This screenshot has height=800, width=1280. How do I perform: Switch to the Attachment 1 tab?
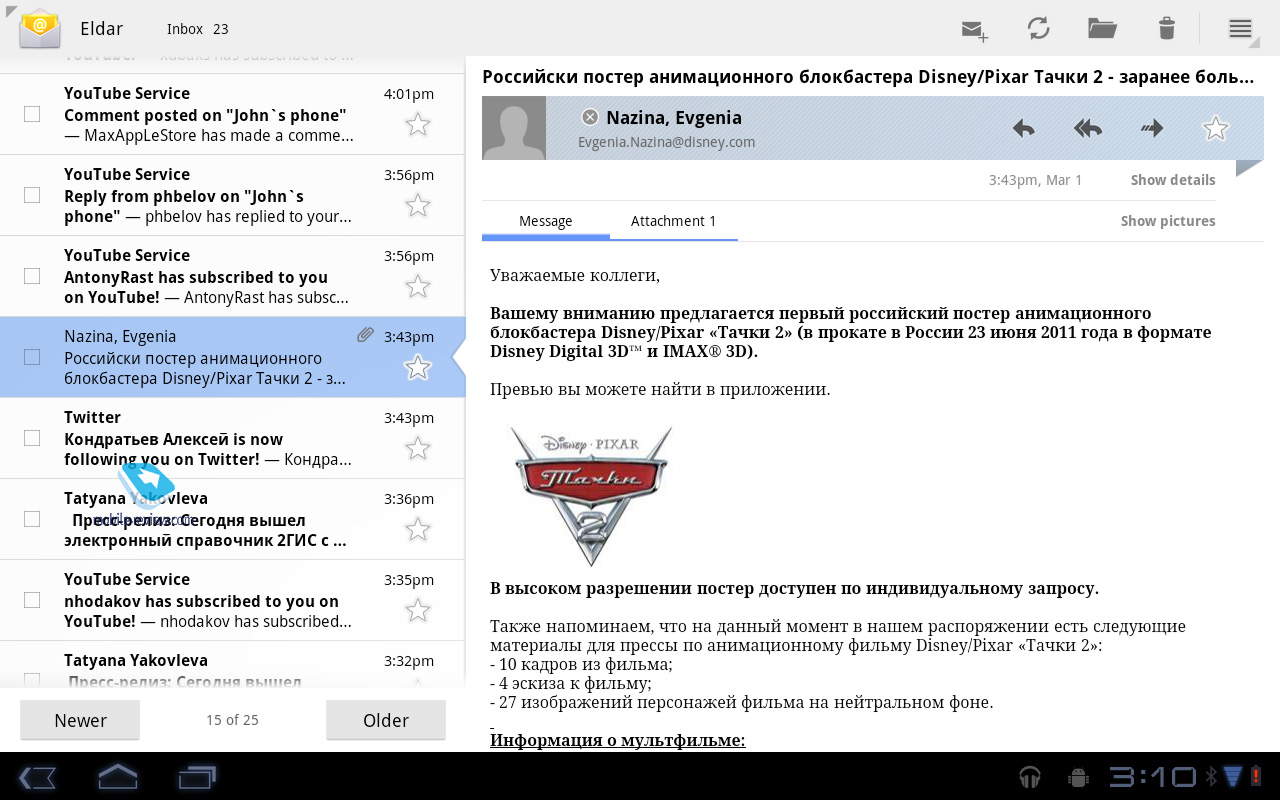click(x=673, y=221)
